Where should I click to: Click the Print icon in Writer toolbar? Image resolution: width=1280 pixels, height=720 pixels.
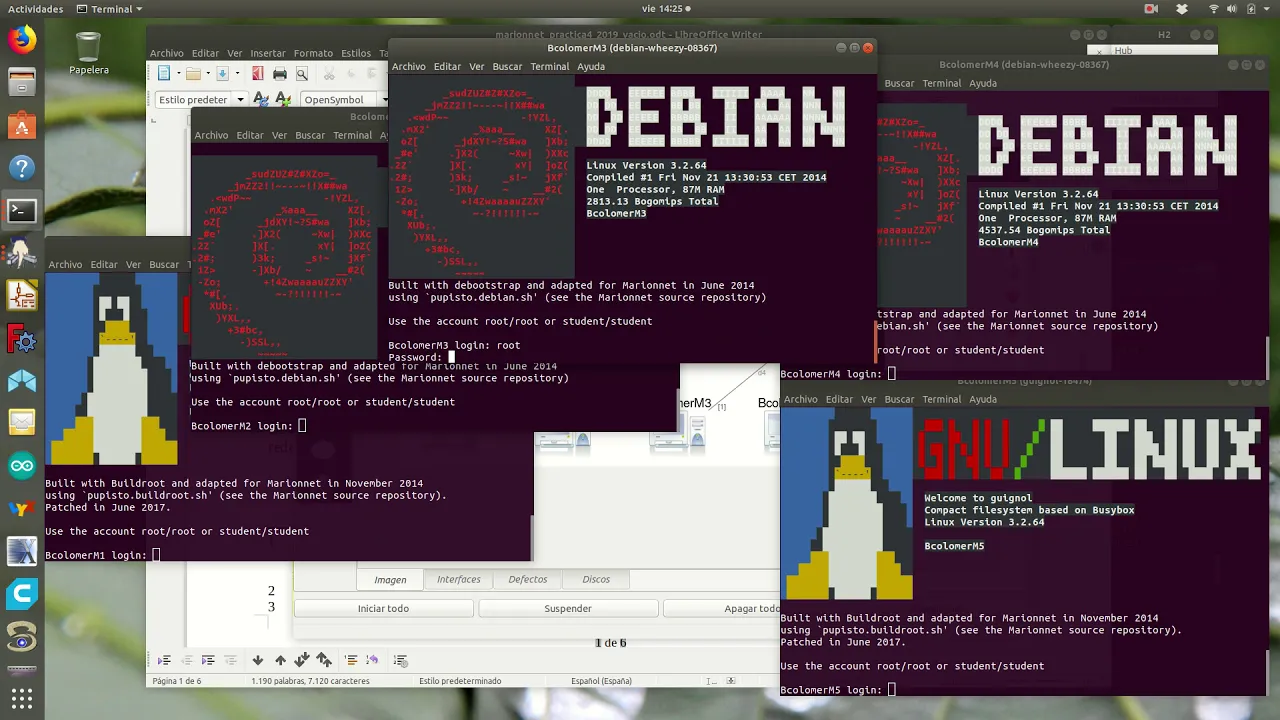279,73
